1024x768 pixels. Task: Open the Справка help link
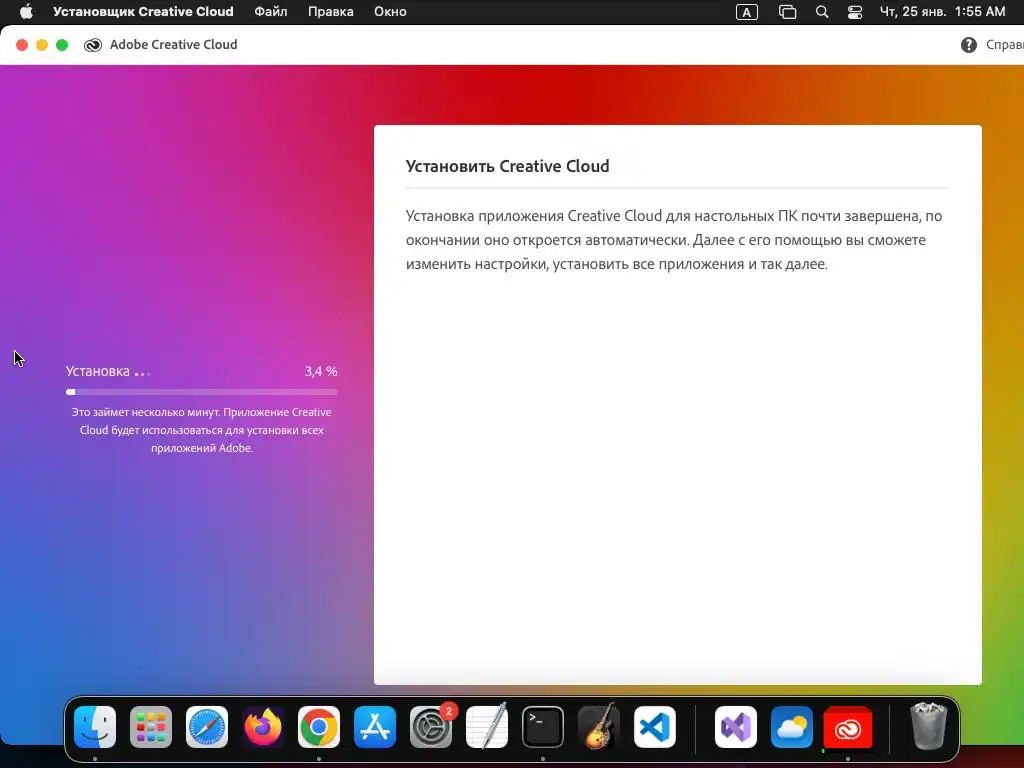point(1004,44)
